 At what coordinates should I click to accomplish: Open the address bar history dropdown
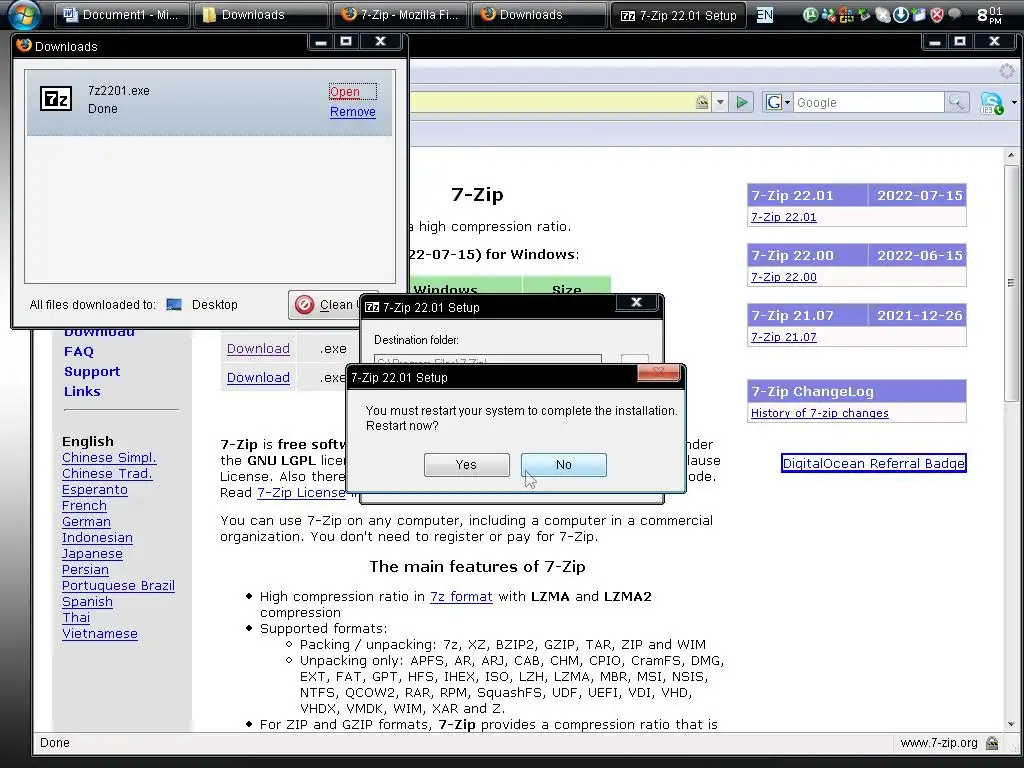[x=720, y=103]
